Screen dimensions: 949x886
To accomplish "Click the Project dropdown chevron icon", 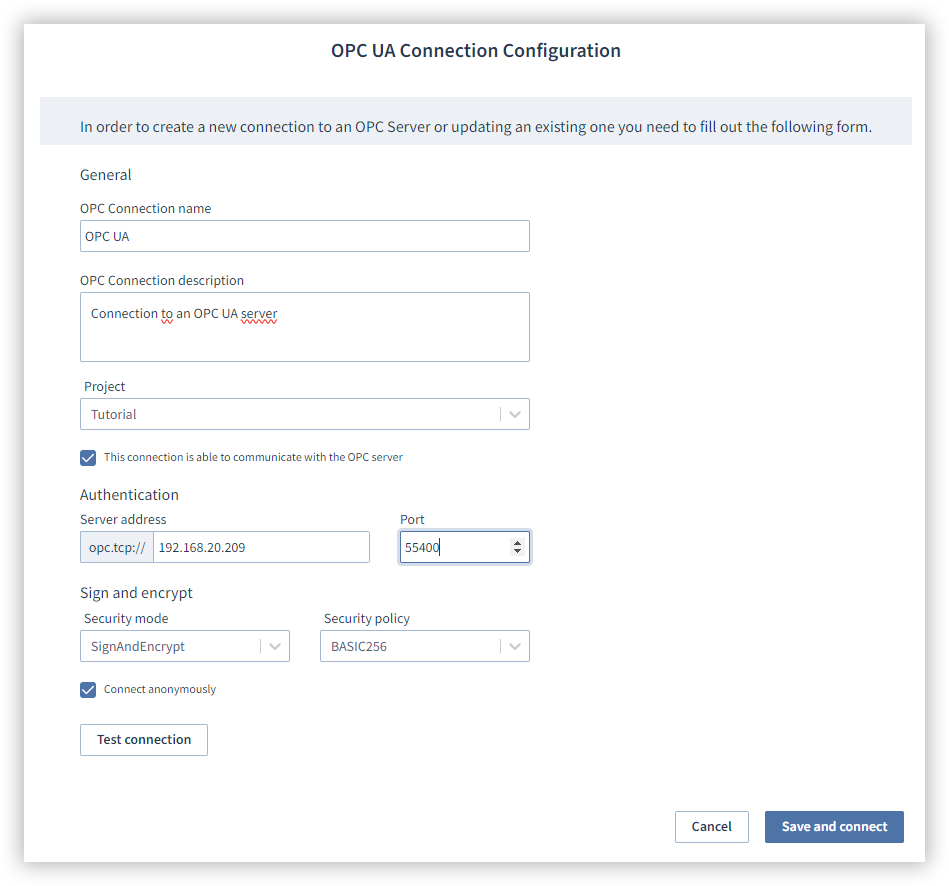I will 515,414.
